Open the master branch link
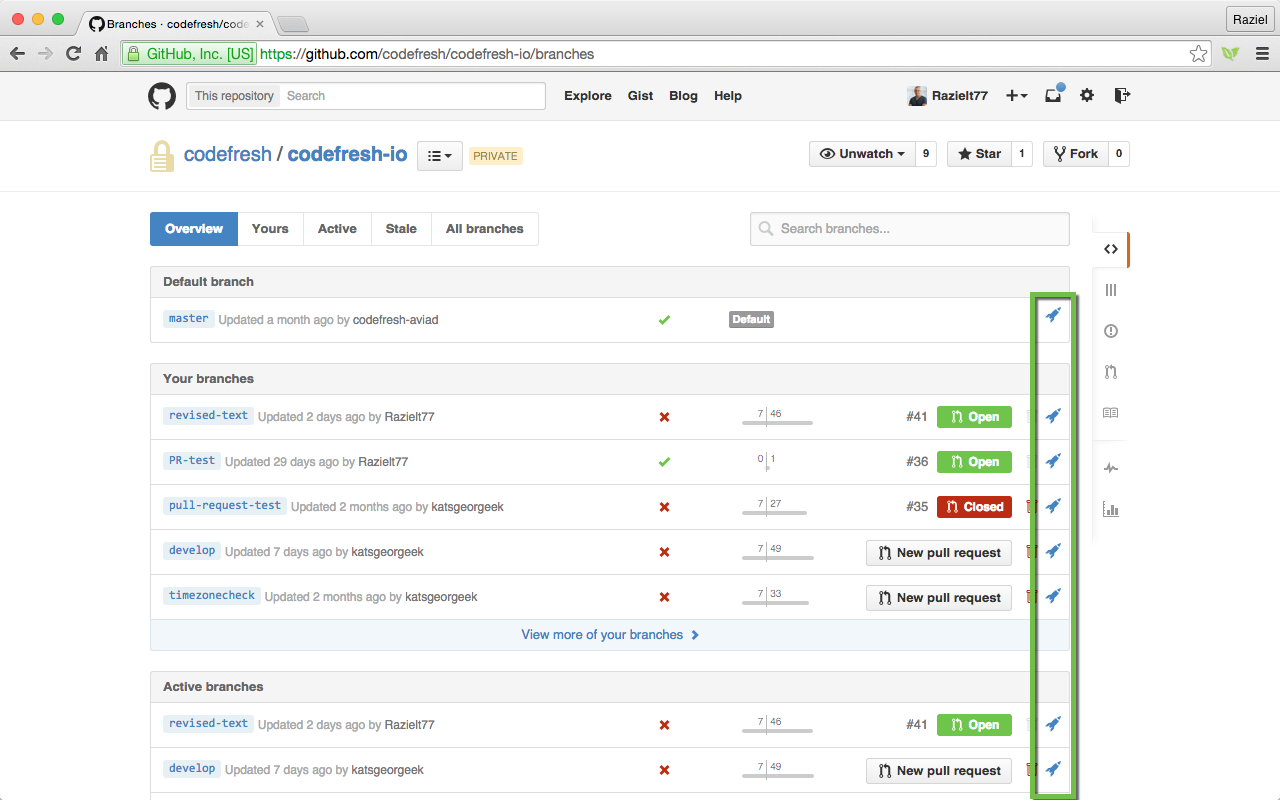This screenshot has width=1280, height=800. (188, 319)
